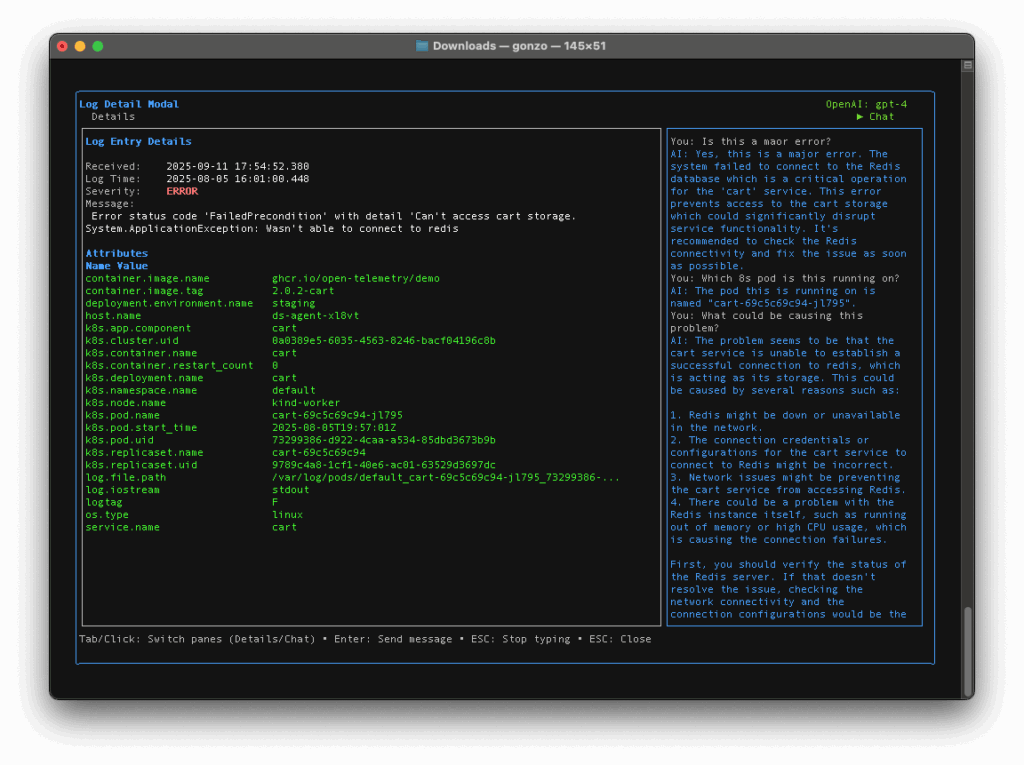
Task: Select the log.file.path truncated value
Action: tap(445, 477)
